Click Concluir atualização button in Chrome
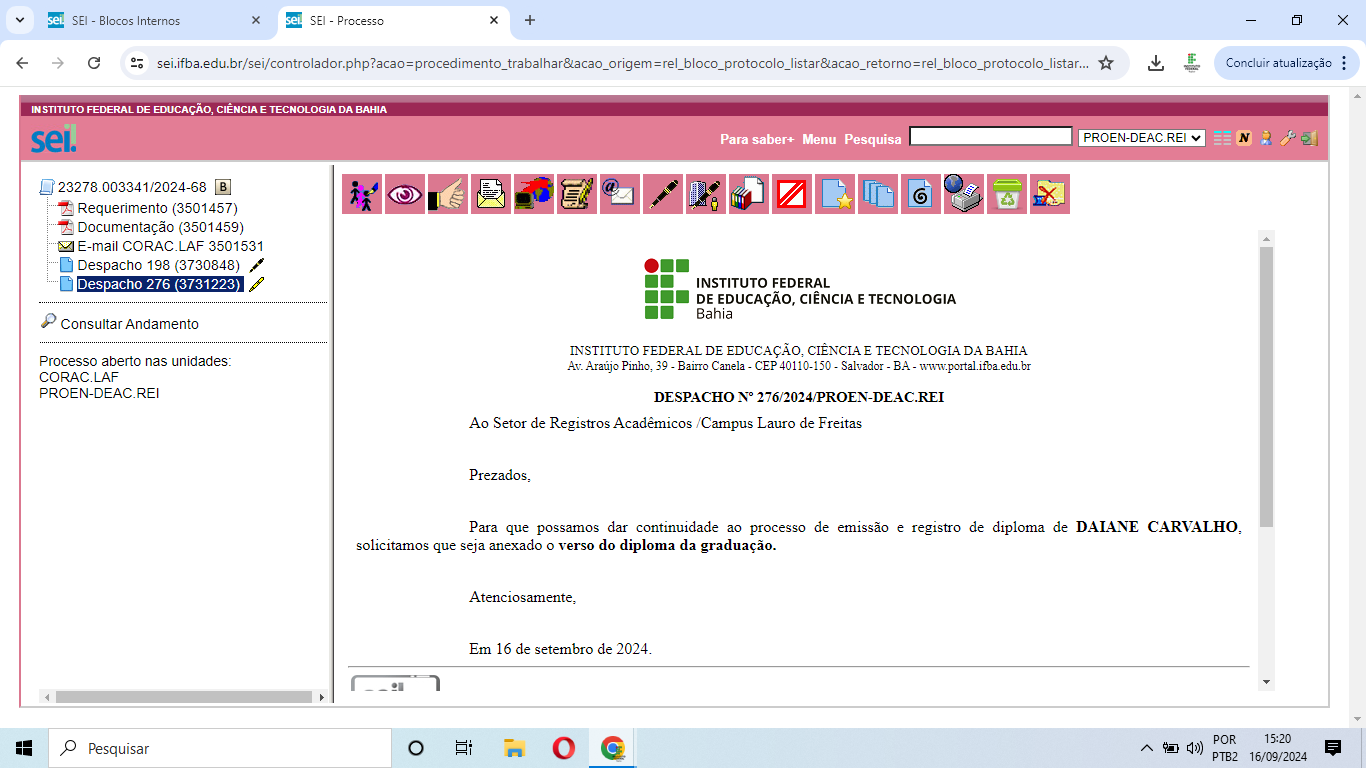The image size is (1366, 768). click(1279, 63)
